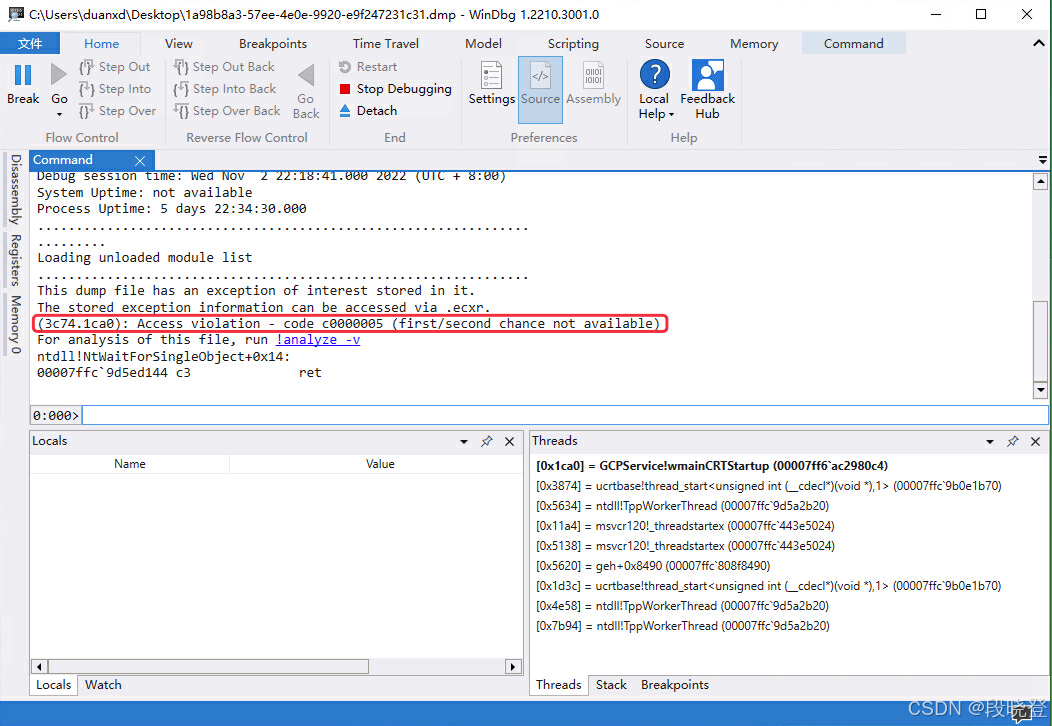Close the Command tab
This screenshot has width=1052, height=726.
[x=140, y=160]
